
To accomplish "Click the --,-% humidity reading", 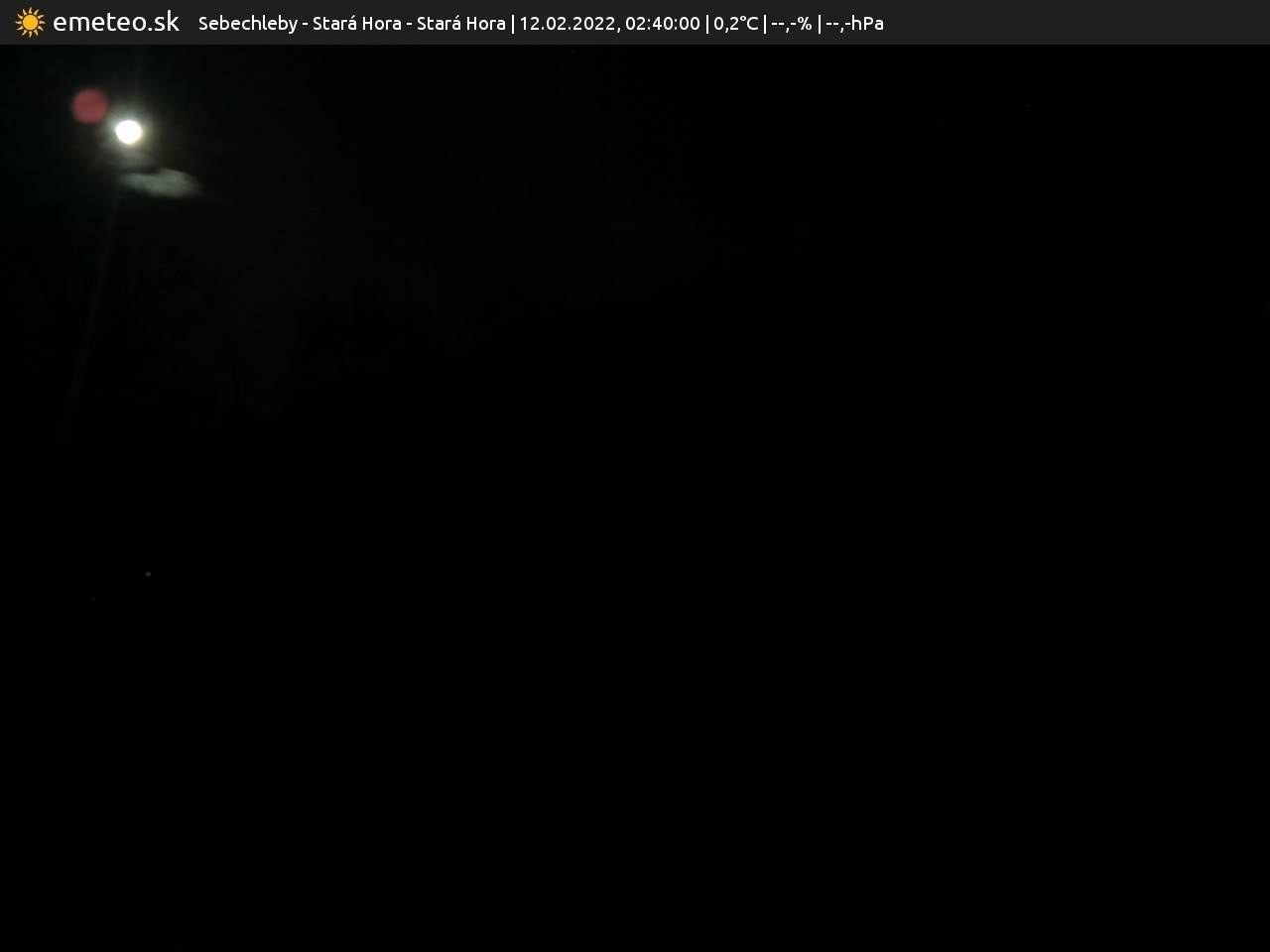I will 791,23.
